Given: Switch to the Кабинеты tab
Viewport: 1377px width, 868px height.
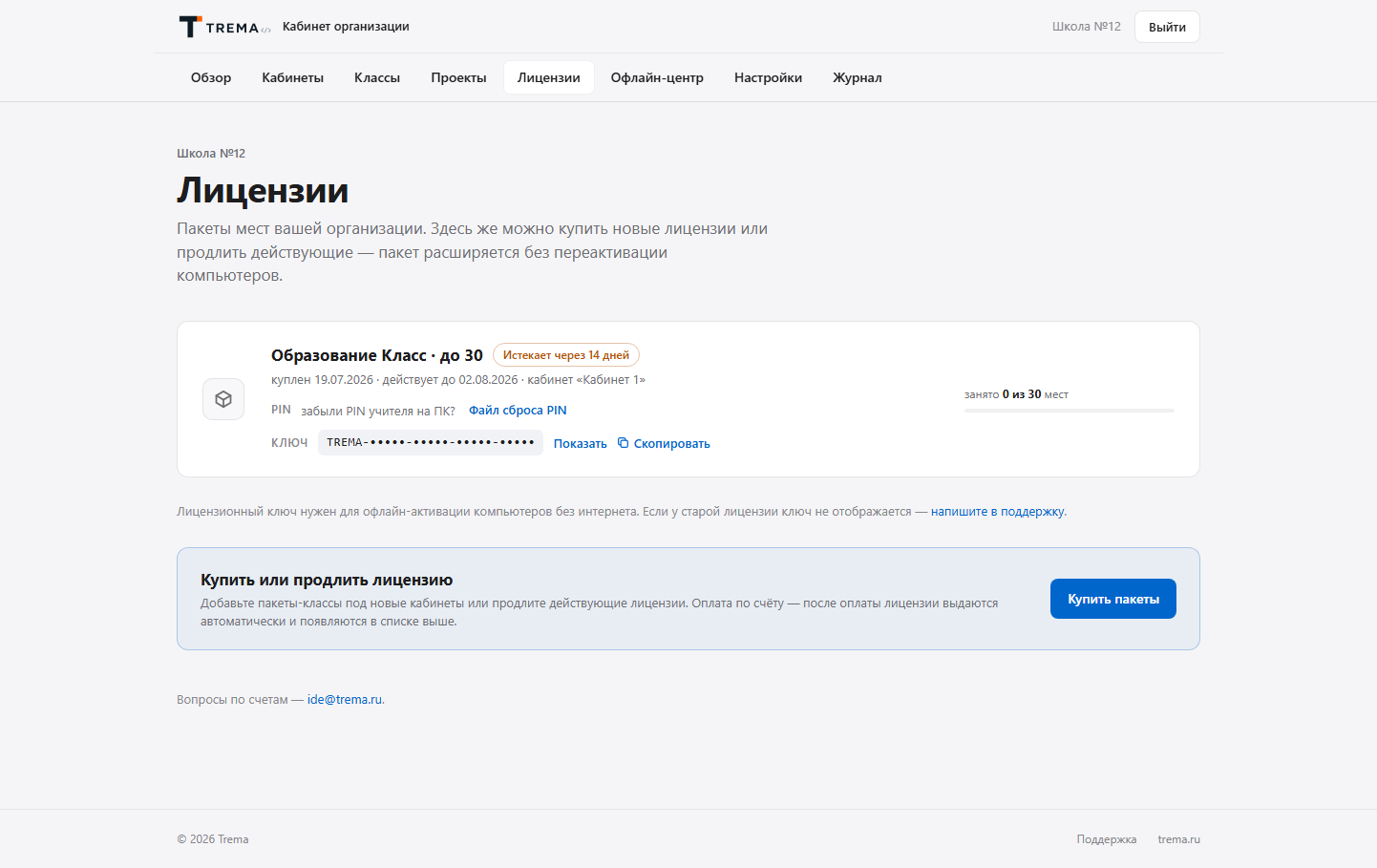Looking at the screenshot, I should (x=293, y=77).
